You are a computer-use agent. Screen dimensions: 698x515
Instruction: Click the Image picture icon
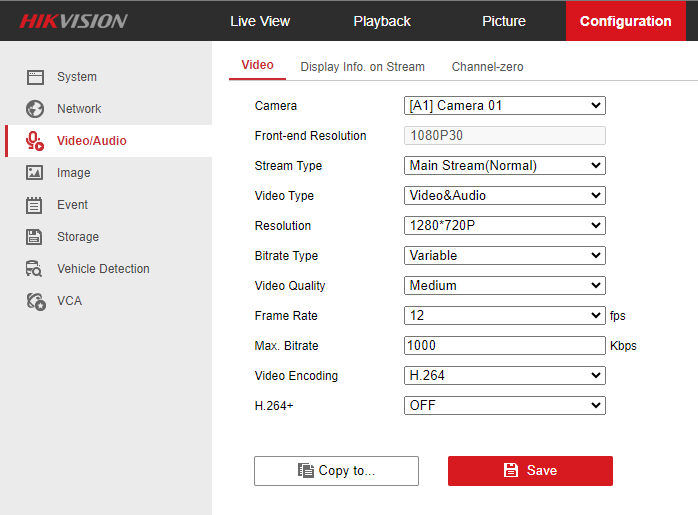point(35,173)
